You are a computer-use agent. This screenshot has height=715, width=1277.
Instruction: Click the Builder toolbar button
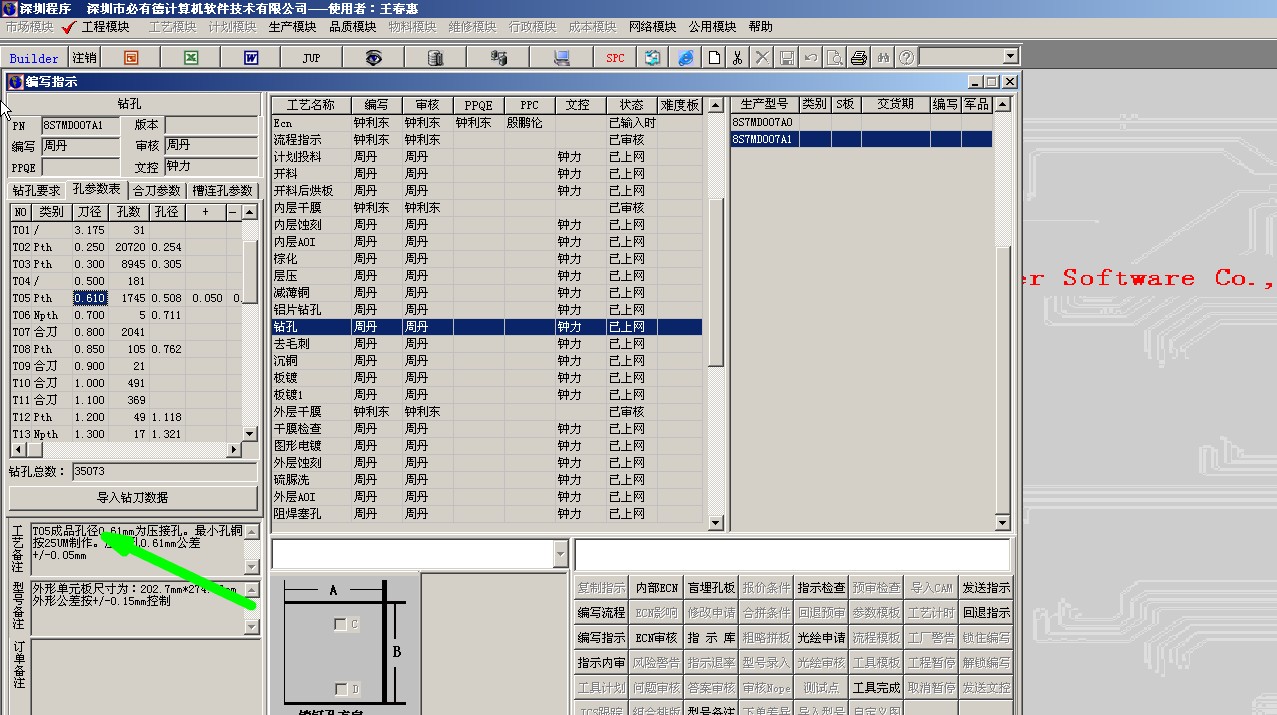[x=35, y=58]
